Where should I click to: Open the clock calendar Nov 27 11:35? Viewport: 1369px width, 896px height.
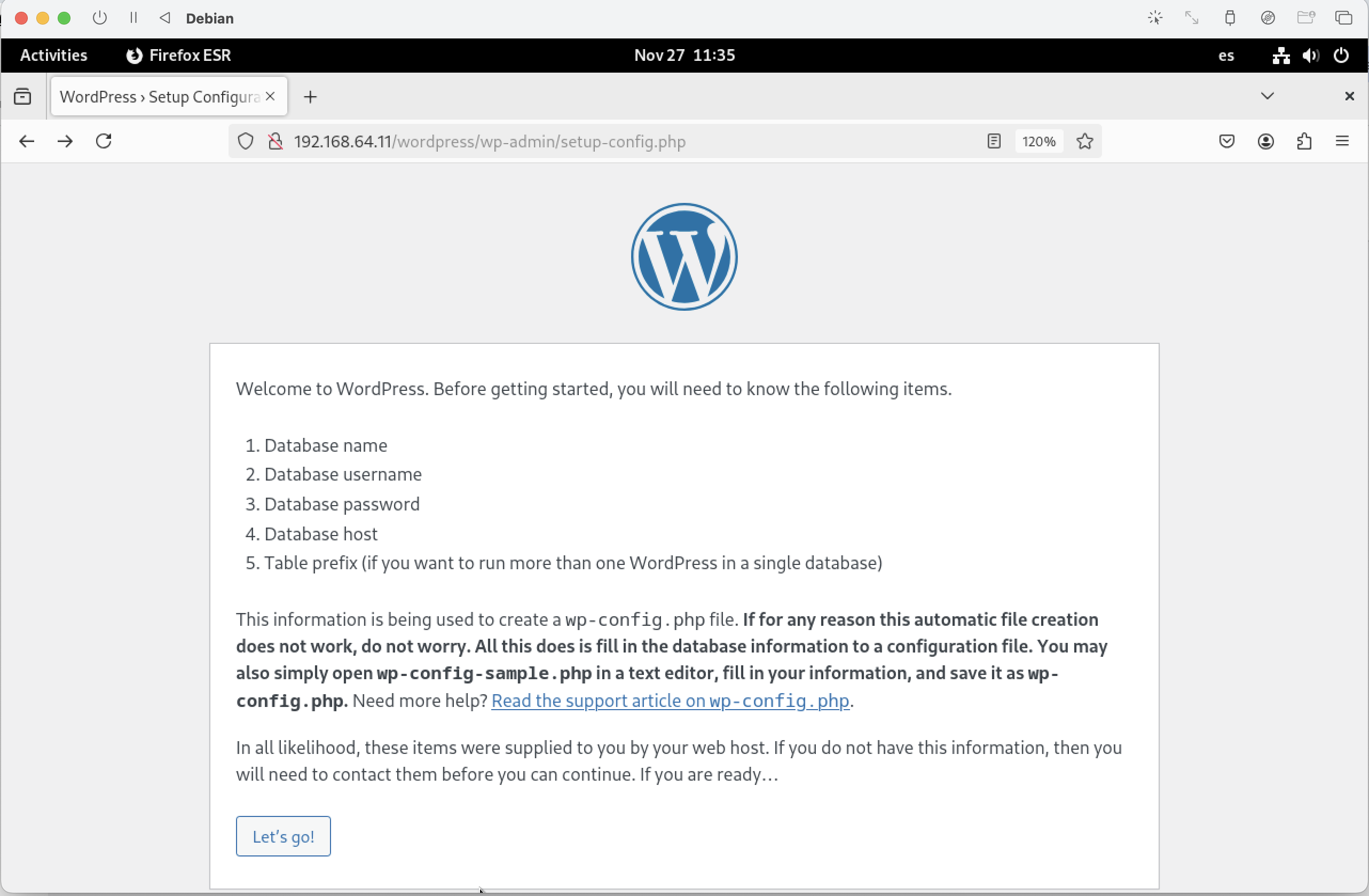[684, 55]
